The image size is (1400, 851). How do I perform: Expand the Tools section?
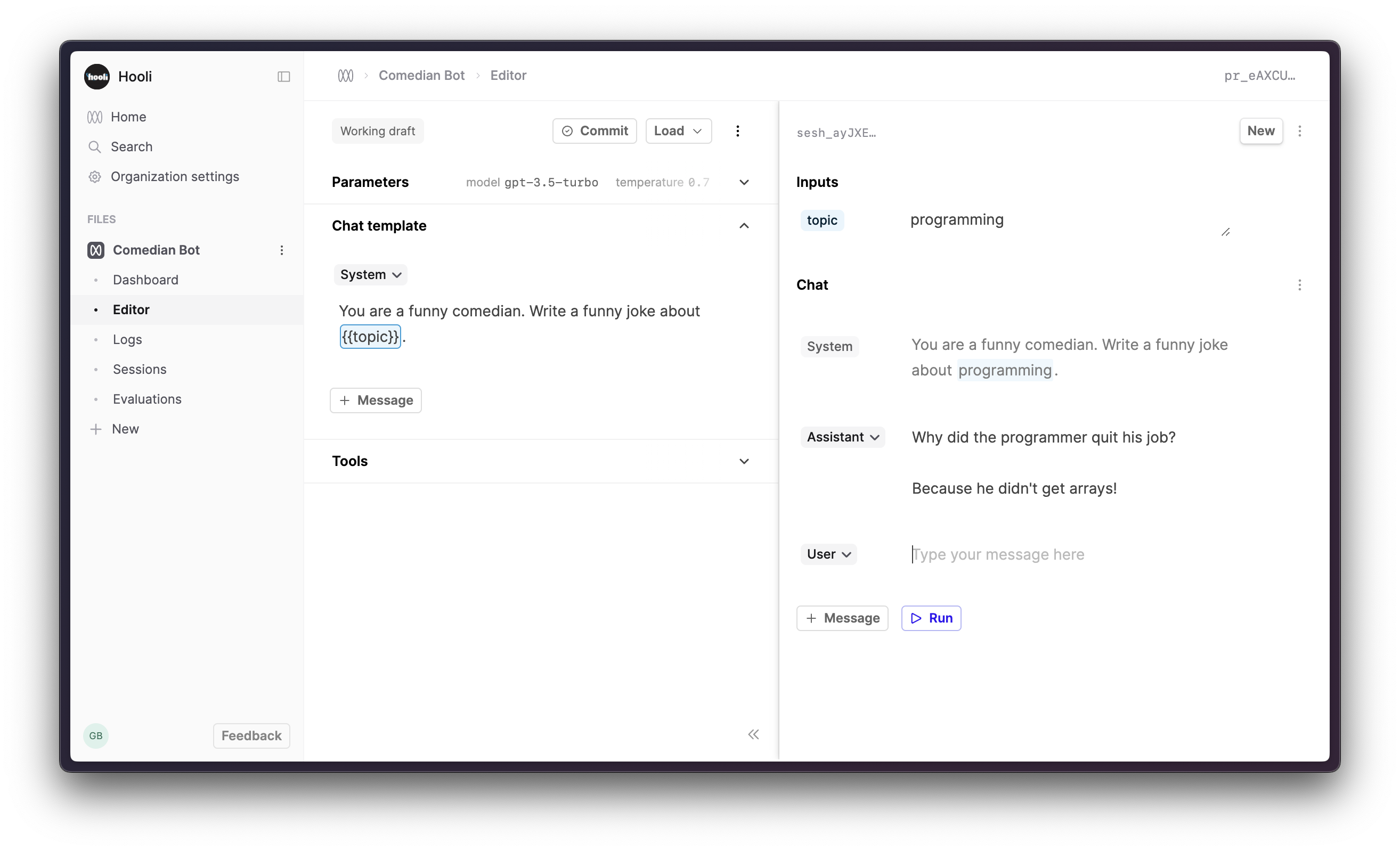[744, 461]
